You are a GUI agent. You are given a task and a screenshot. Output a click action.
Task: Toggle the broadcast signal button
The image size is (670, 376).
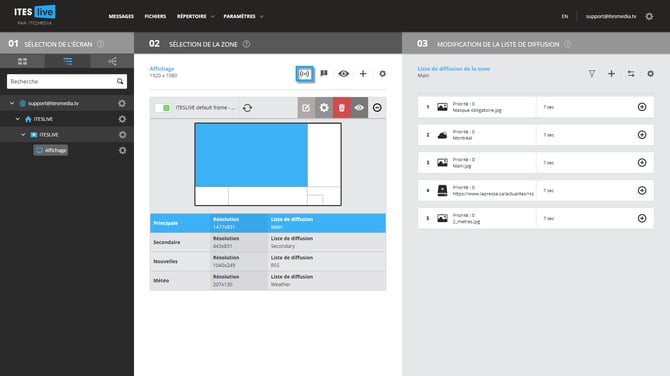pos(304,74)
